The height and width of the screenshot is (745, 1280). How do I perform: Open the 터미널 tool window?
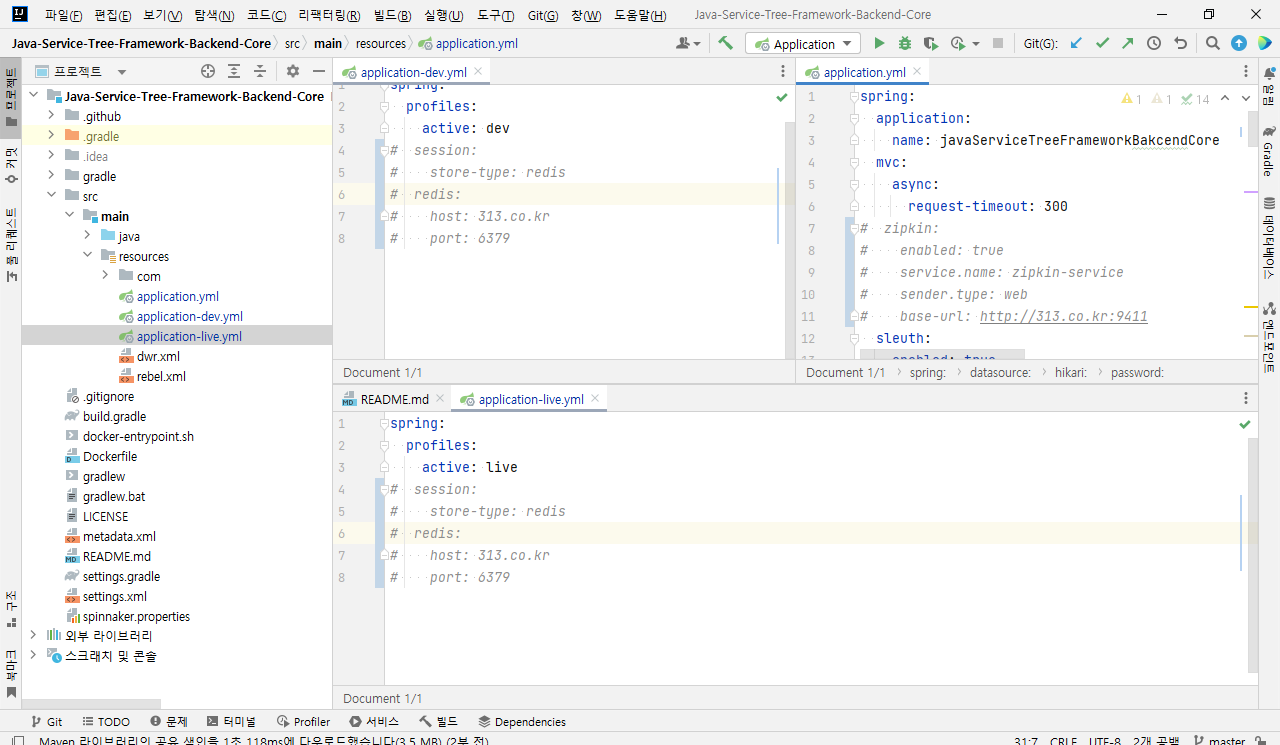tap(231, 721)
